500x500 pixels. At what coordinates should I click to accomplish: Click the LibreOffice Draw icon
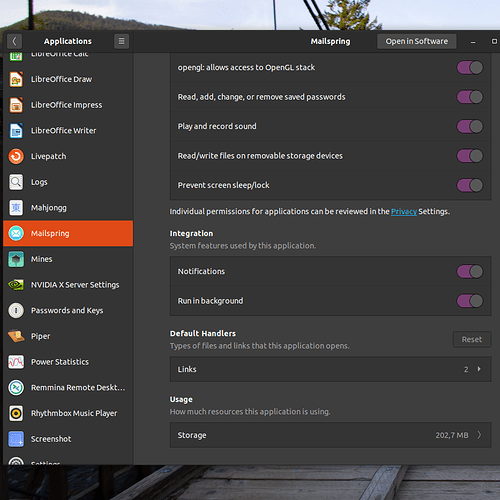16,79
